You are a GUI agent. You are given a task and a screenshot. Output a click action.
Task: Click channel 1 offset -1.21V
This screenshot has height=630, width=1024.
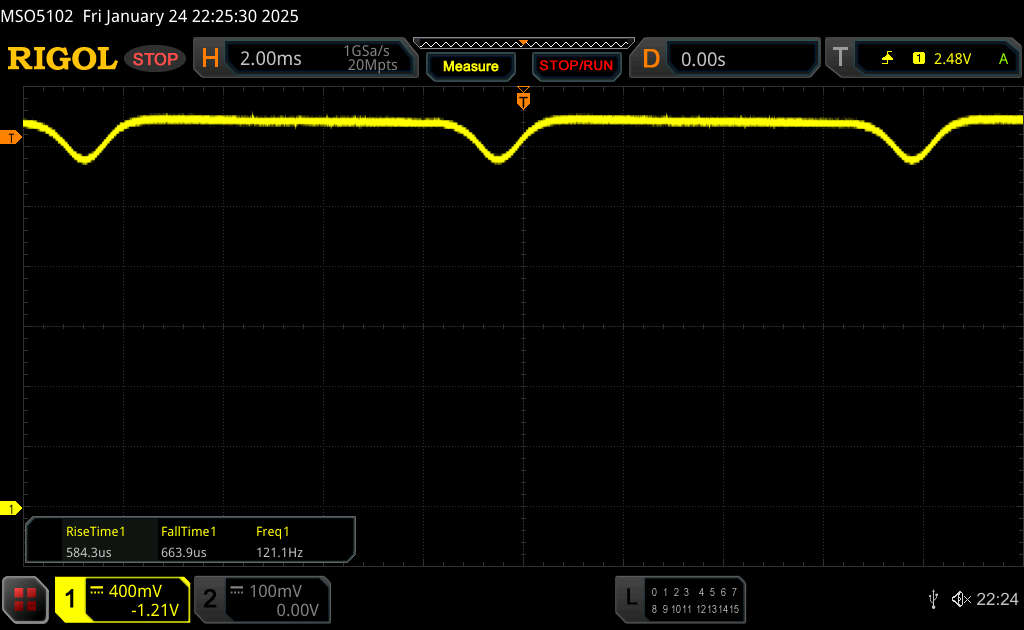click(155, 610)
